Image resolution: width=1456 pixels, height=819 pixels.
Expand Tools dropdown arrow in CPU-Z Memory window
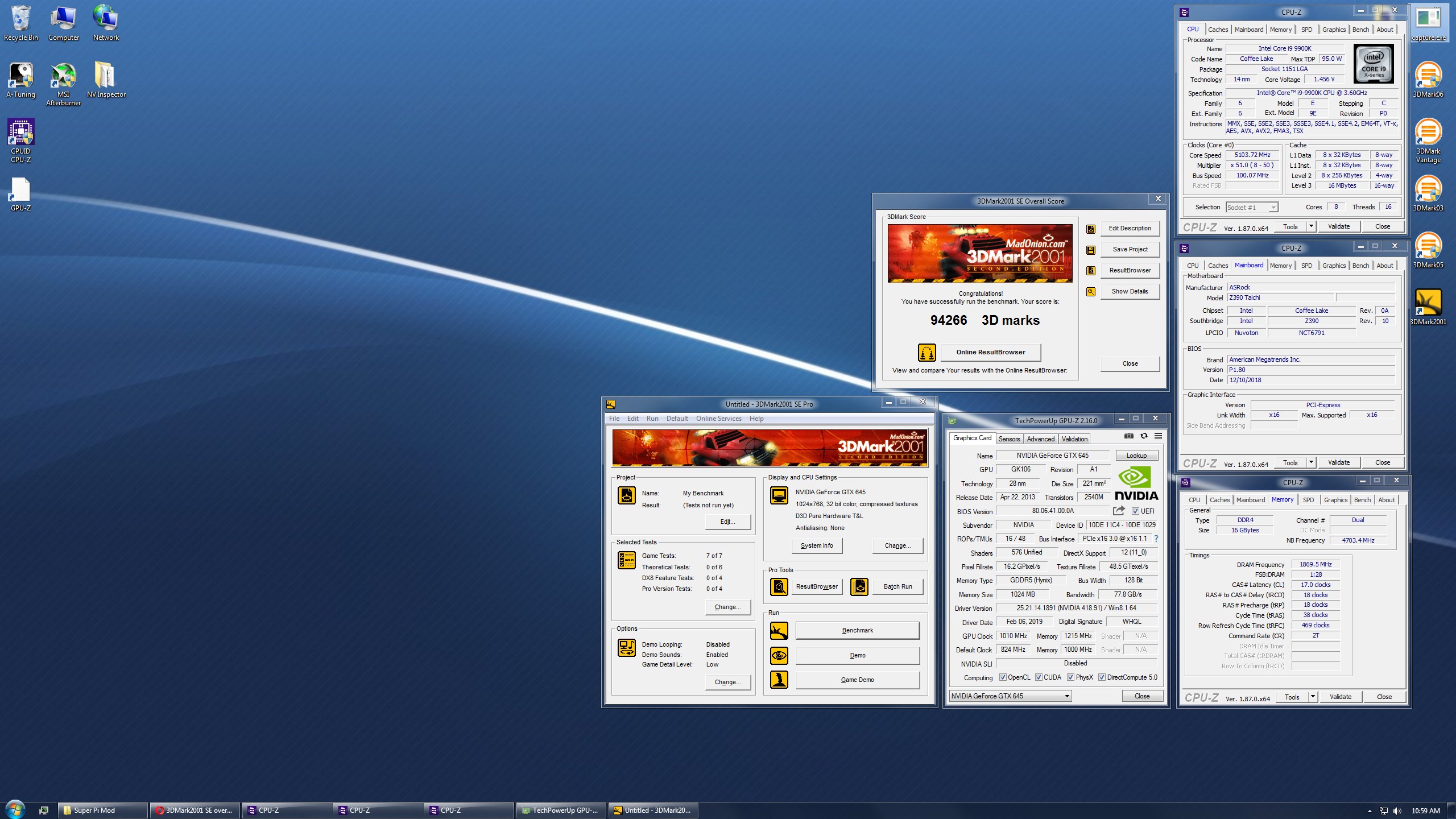[1313, 697]
